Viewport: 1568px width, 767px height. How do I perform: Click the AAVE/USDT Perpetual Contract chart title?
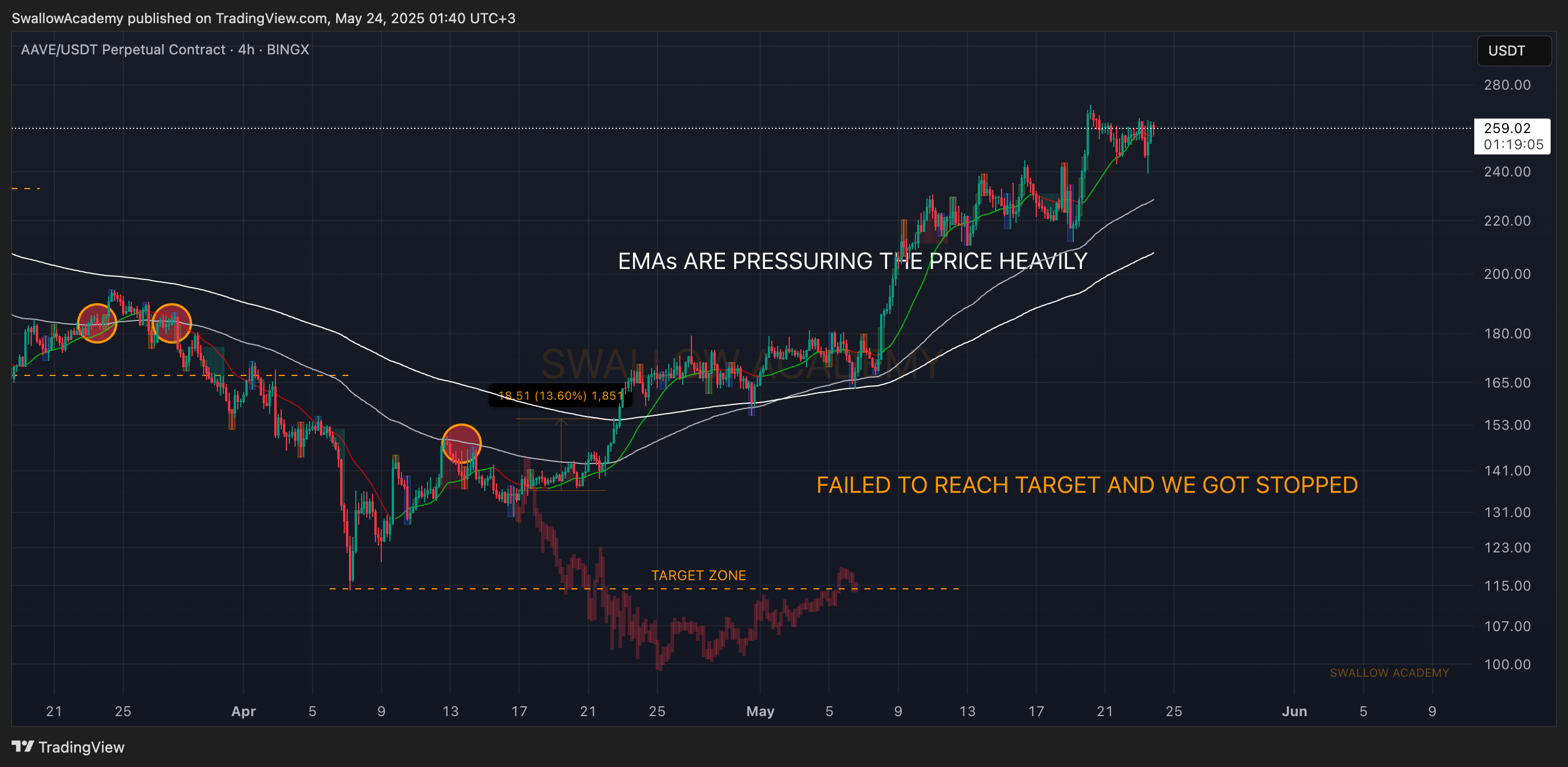(x=165, y=49)
